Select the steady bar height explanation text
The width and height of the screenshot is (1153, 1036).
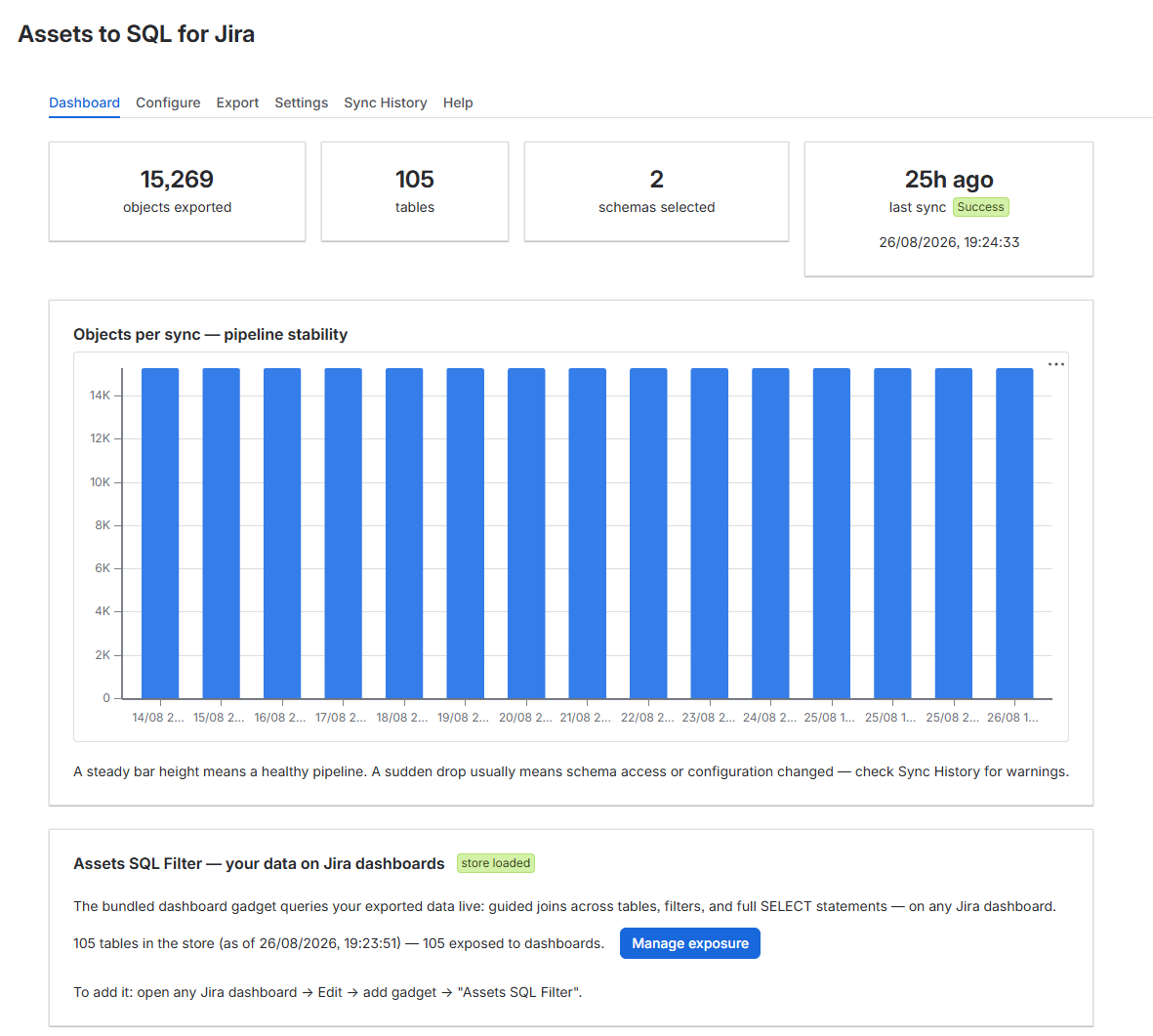pos(571,772)
